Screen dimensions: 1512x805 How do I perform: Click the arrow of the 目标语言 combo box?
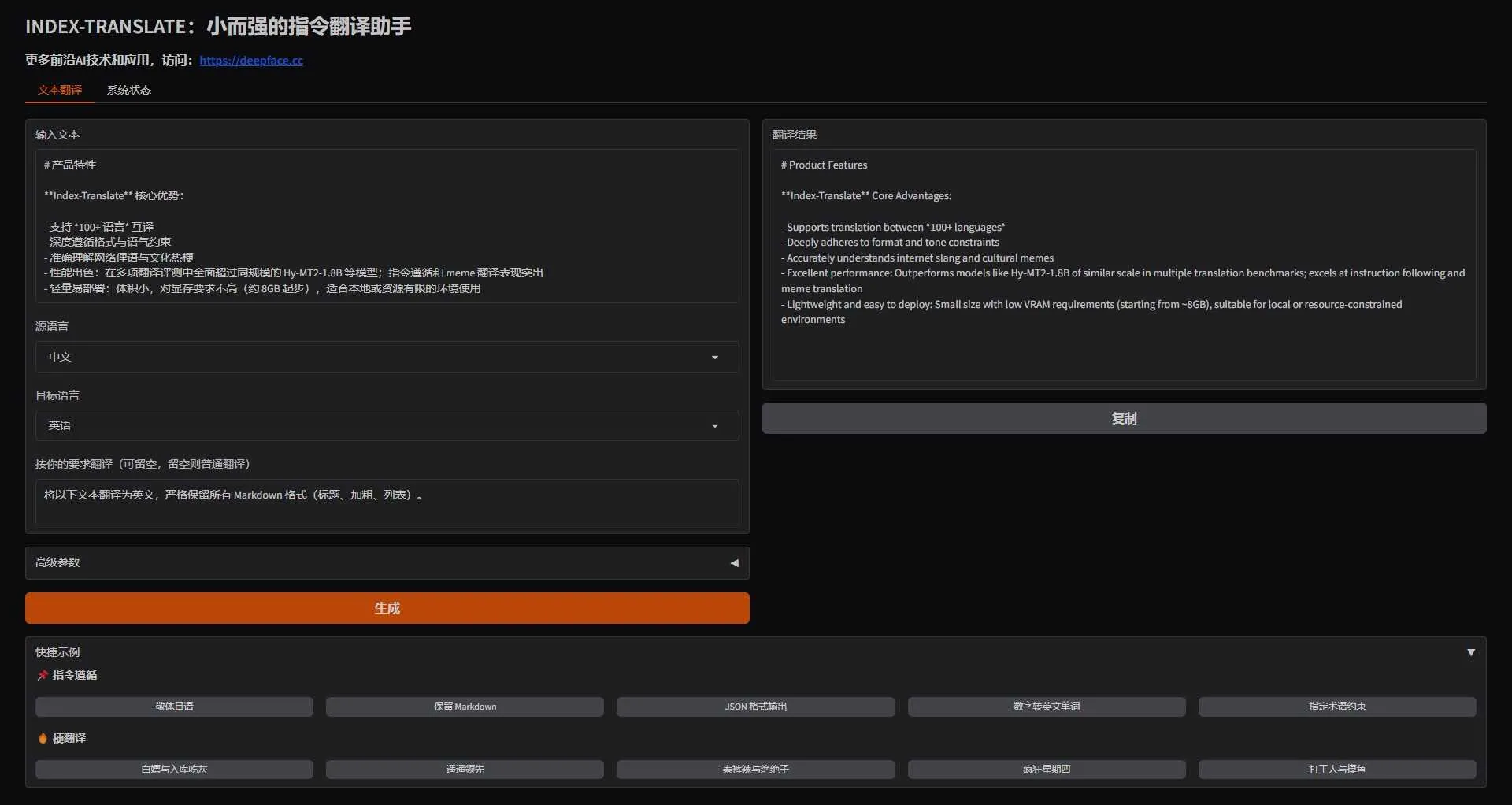(715, 426)
